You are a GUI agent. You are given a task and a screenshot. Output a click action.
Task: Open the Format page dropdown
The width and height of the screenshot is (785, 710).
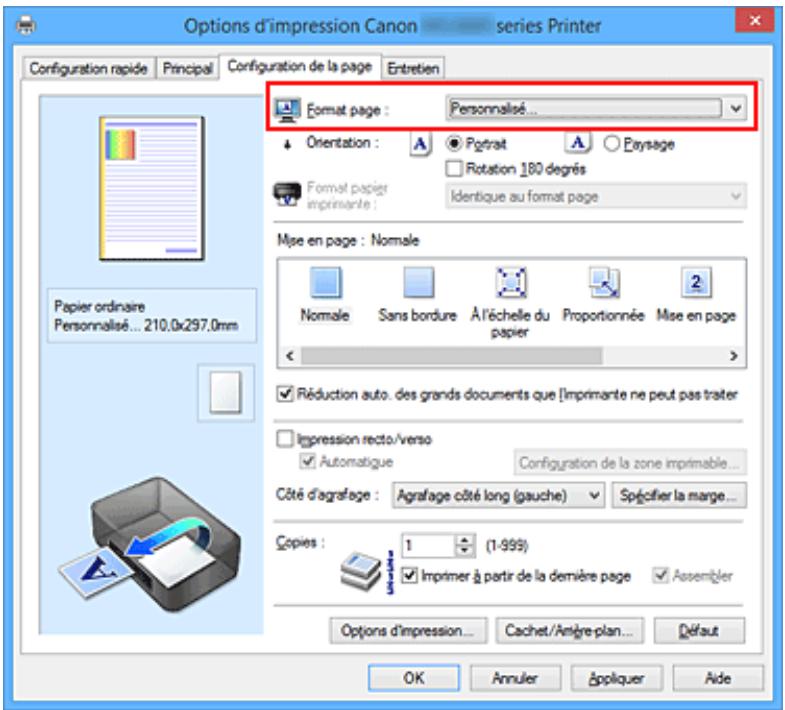(596, 108)
